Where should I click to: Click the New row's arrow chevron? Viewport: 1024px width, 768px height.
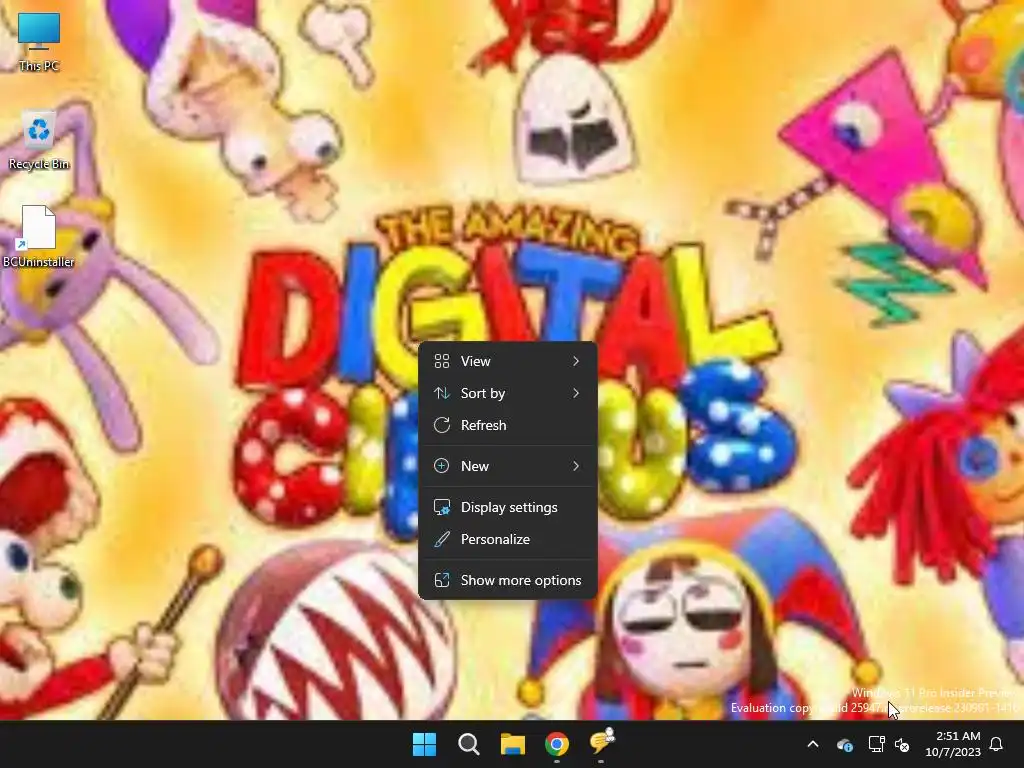575,466
